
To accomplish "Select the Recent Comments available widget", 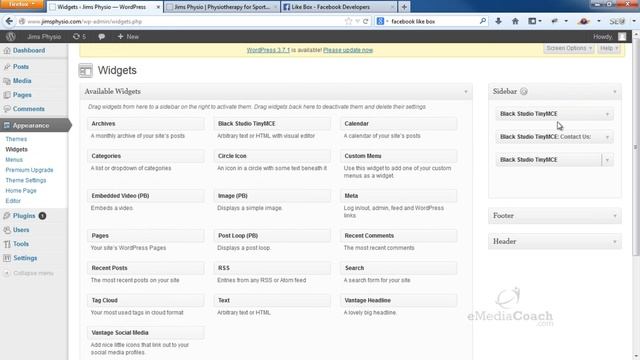I will pos(398,236).
